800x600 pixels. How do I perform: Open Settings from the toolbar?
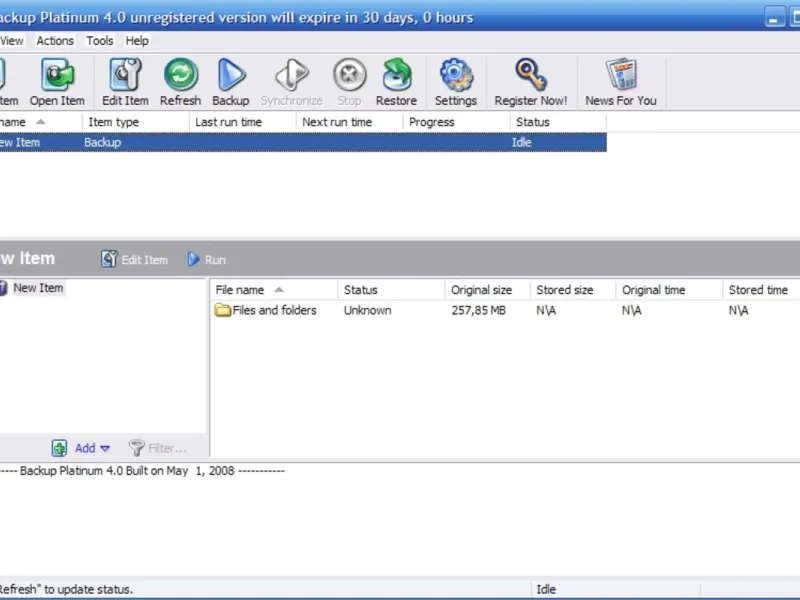coord(455,82)
